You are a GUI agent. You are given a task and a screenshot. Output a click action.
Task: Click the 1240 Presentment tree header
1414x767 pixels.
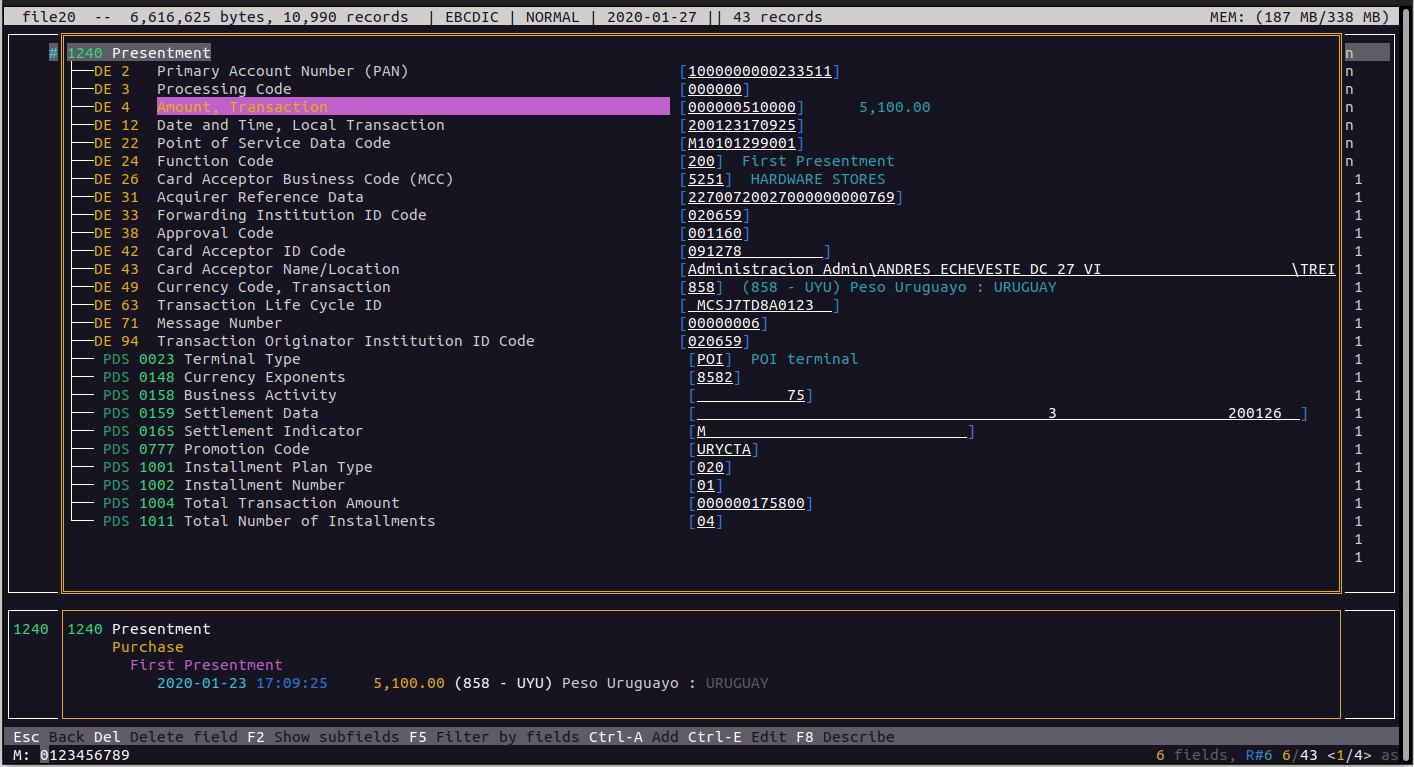139,53
